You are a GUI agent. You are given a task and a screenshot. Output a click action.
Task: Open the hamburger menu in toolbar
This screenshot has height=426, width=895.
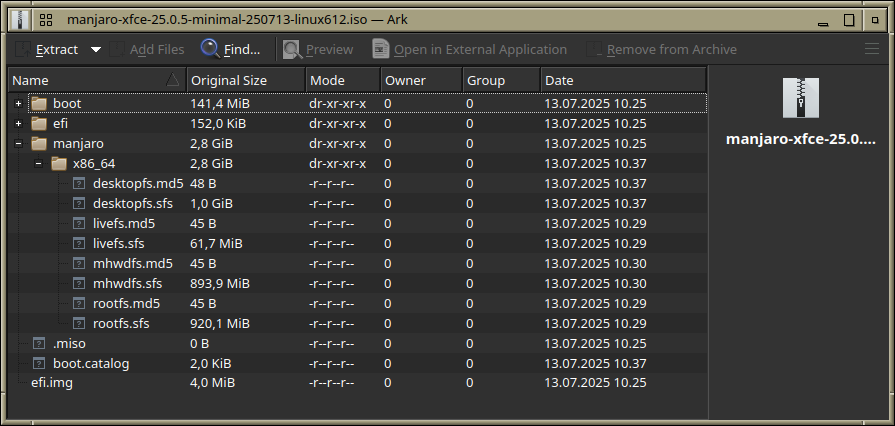(x=872, y=49)
